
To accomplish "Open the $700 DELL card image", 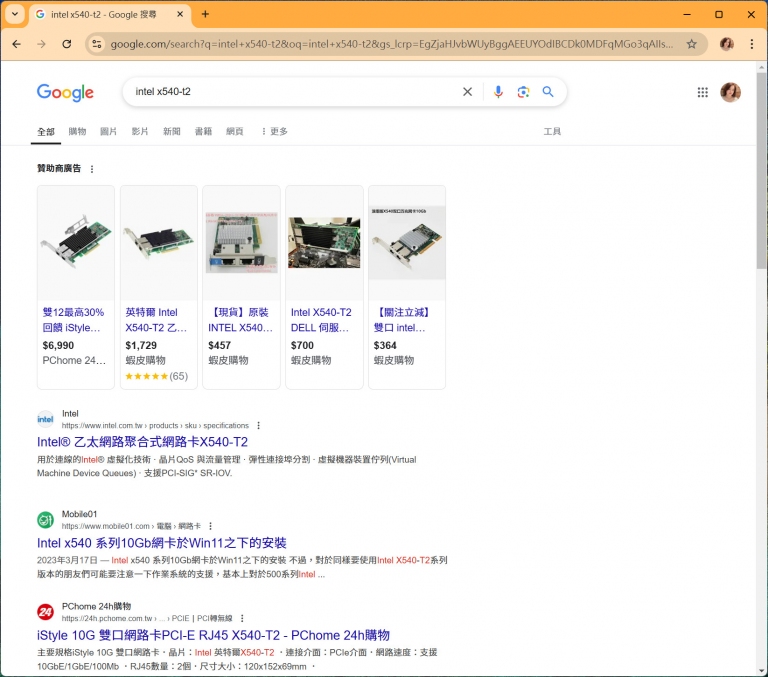I will pyautogui.click(x=324, y=242).
